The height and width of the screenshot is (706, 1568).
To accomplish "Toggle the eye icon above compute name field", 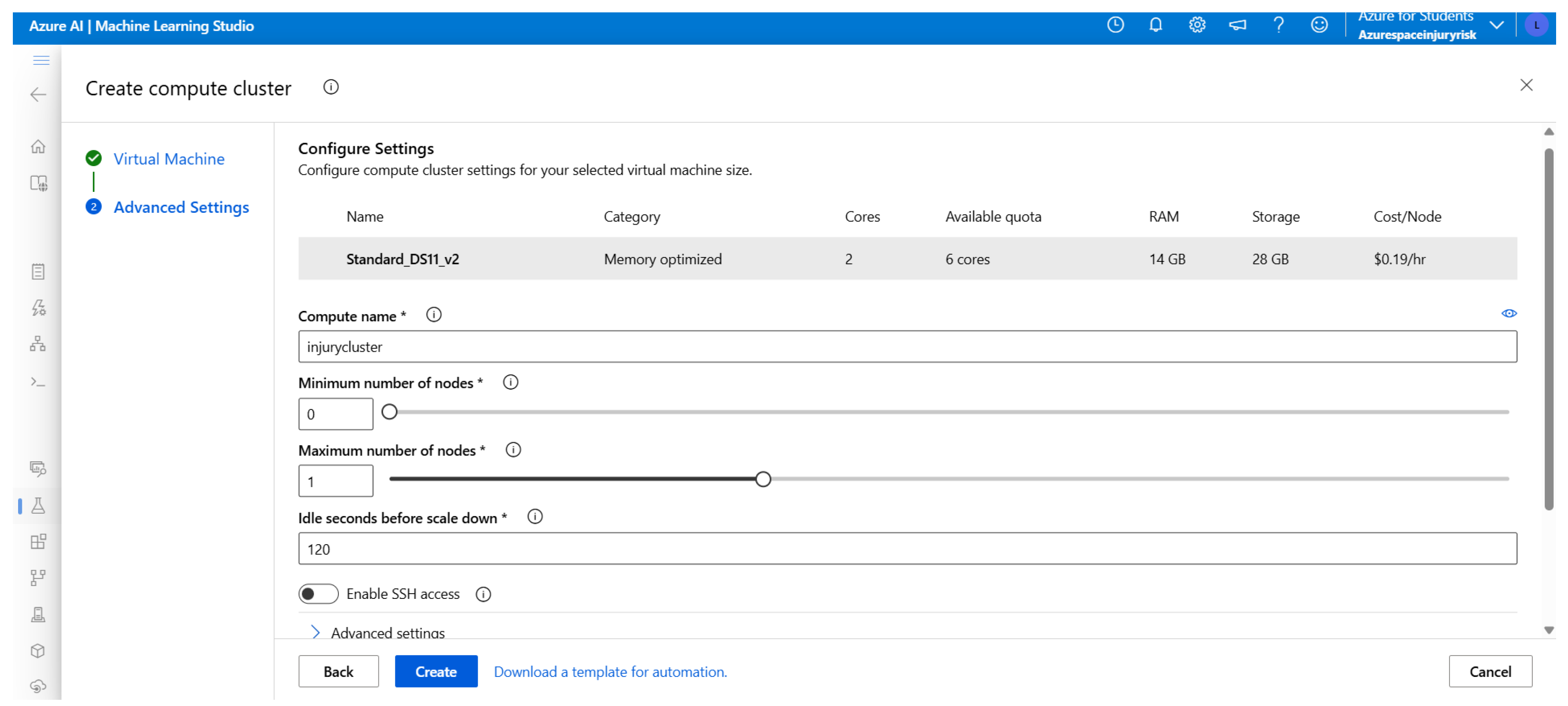I will (x=1509, y=314).
